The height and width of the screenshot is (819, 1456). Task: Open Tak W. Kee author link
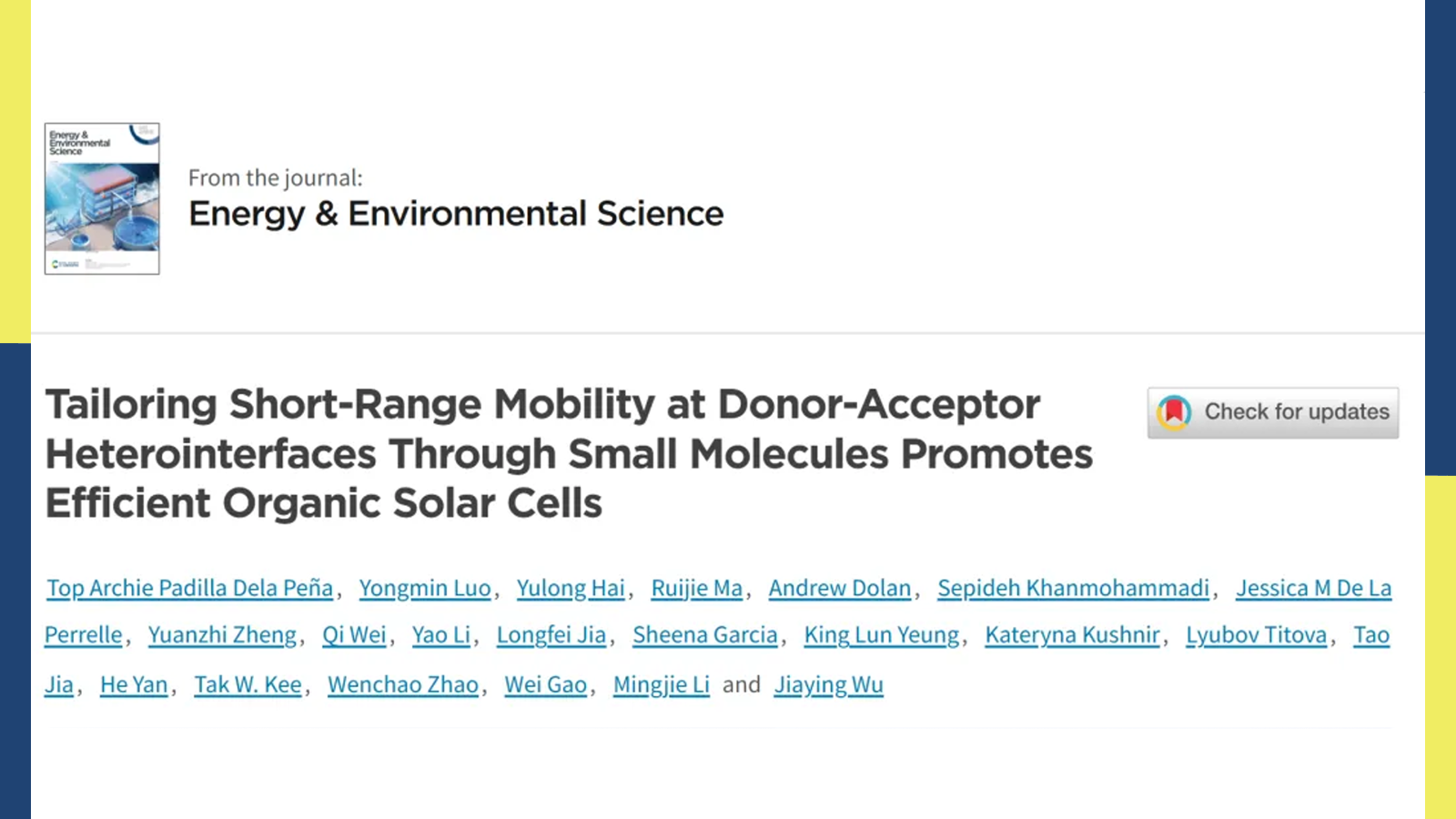[248, 684]
